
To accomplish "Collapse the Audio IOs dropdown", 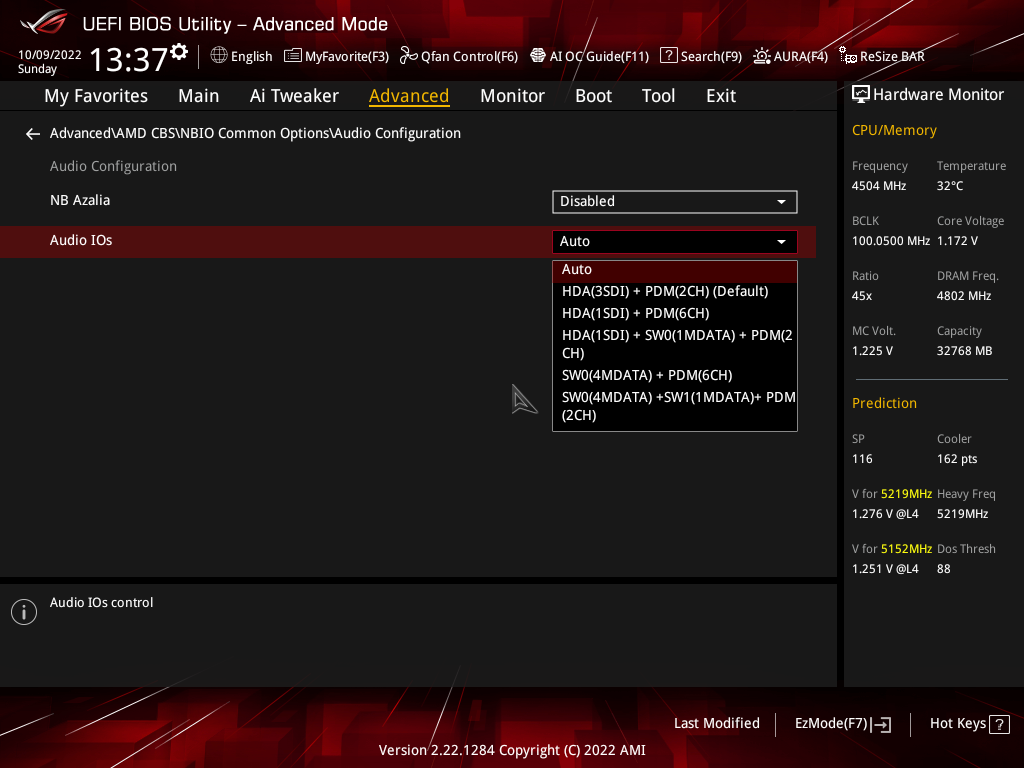I will (674, 241).
